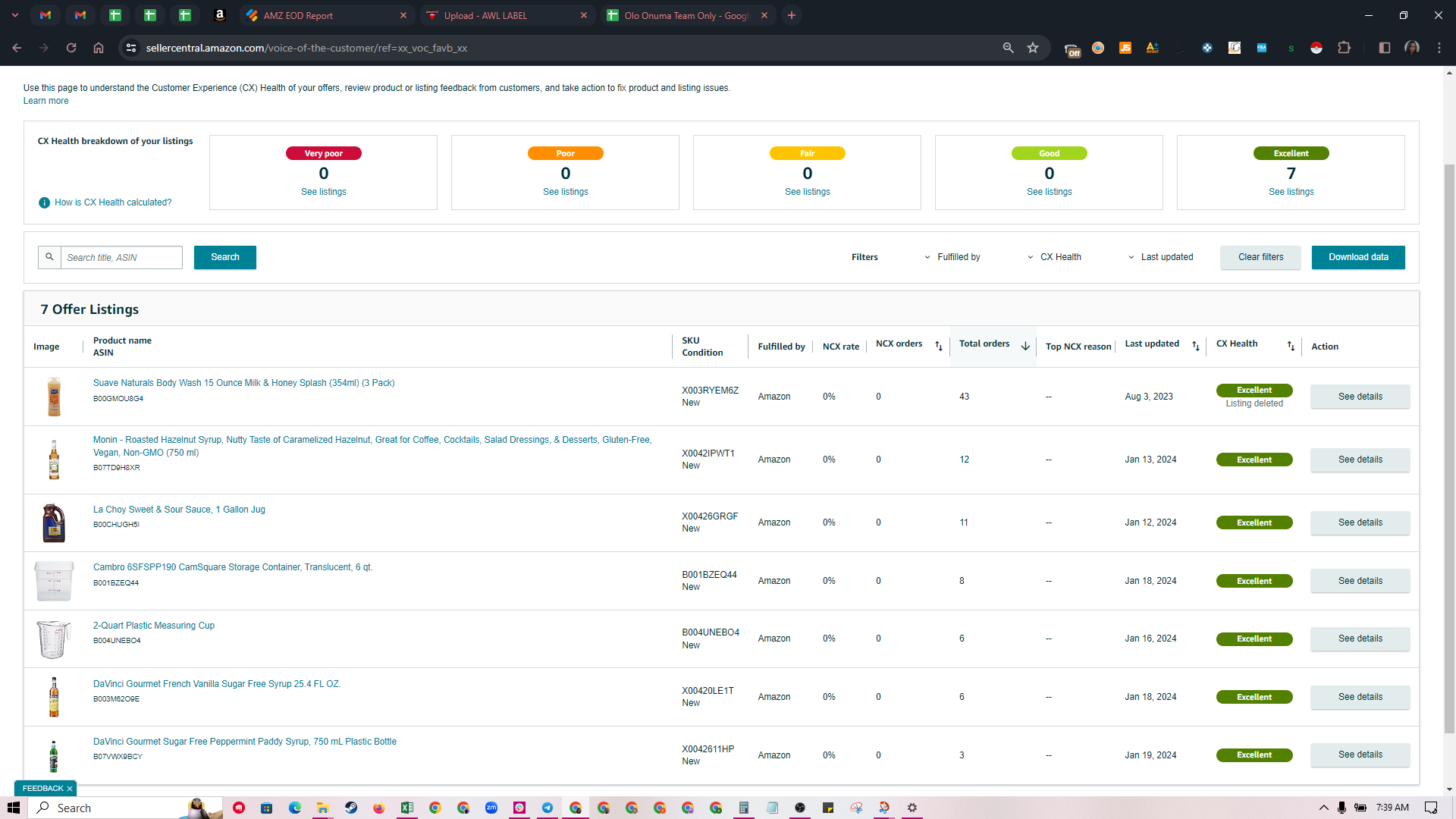Screen dimensions: 1456x819
Task: Open Zoom from the taskbar
Action: pyautogui.click(x=491, y=808)
